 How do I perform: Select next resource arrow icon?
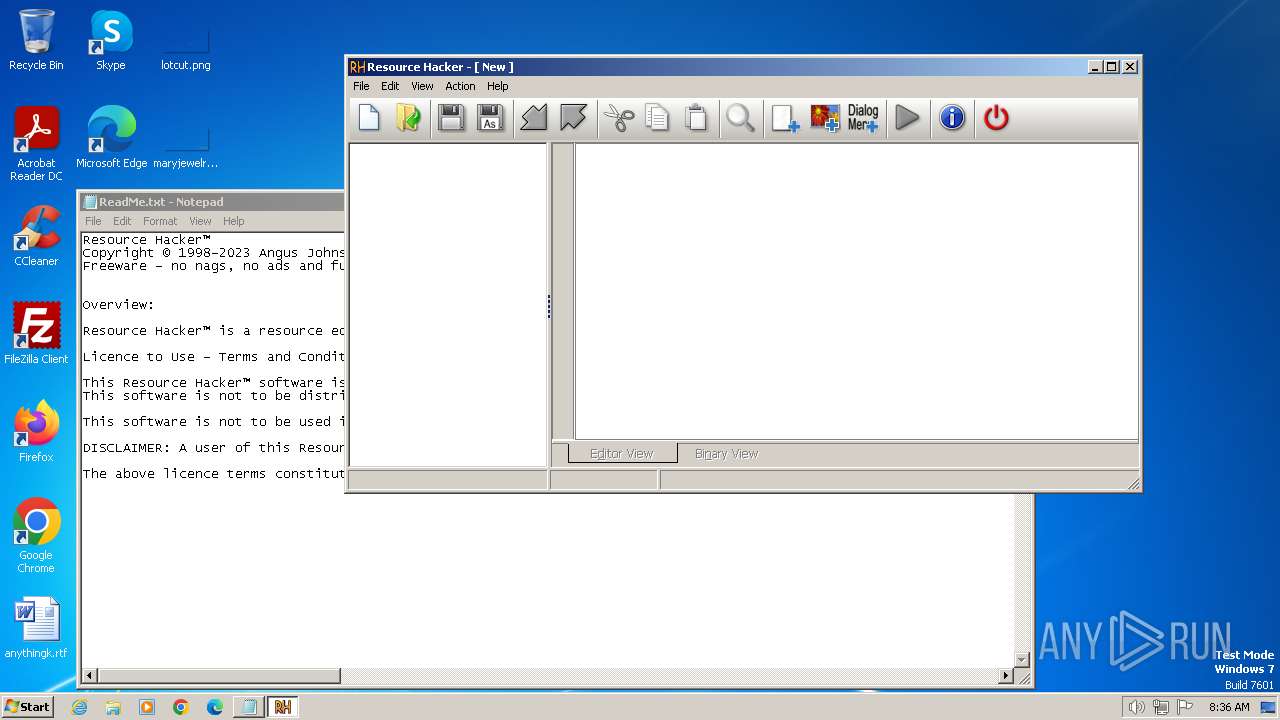(573, 118)
